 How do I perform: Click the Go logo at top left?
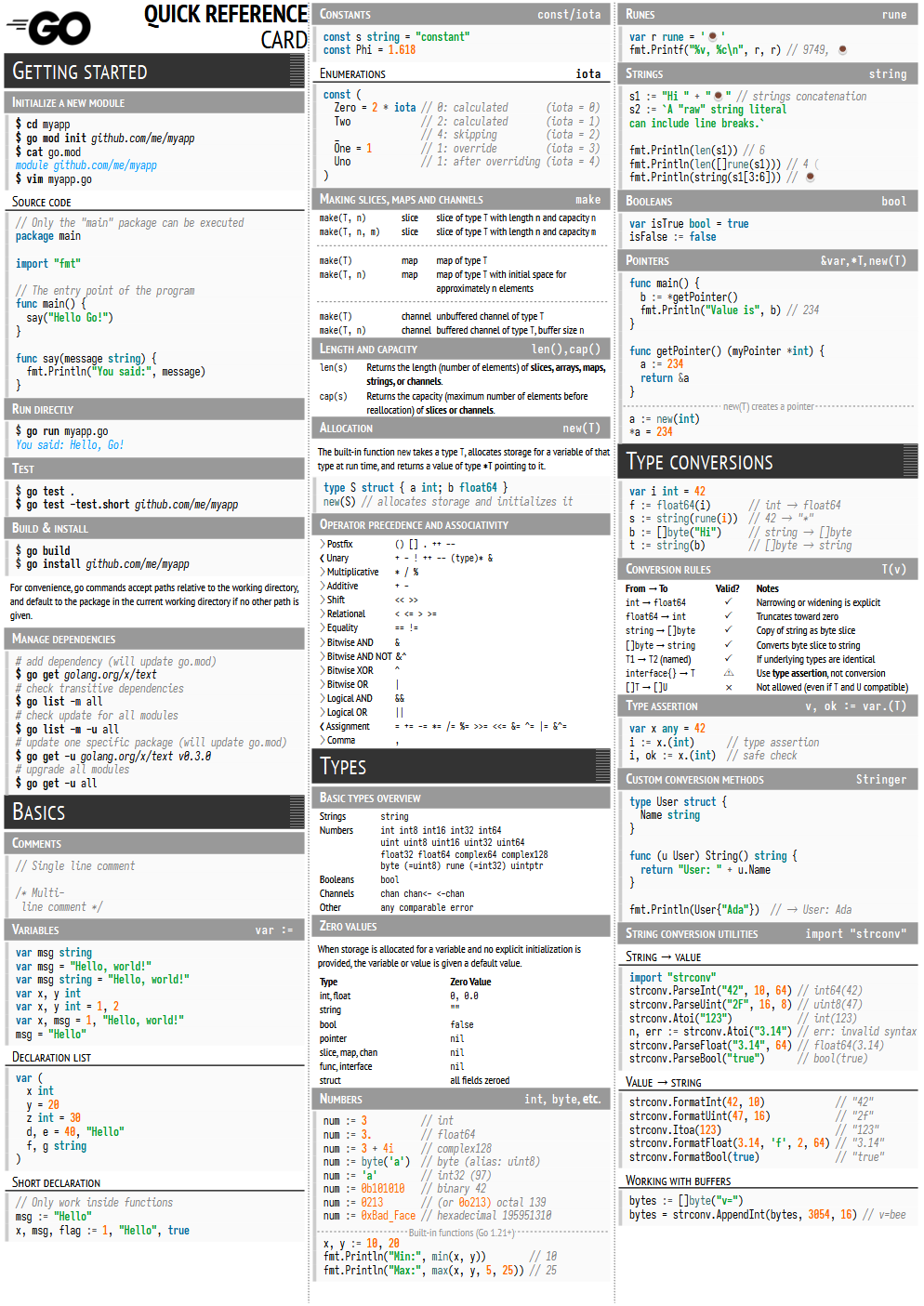coord(48,28)
